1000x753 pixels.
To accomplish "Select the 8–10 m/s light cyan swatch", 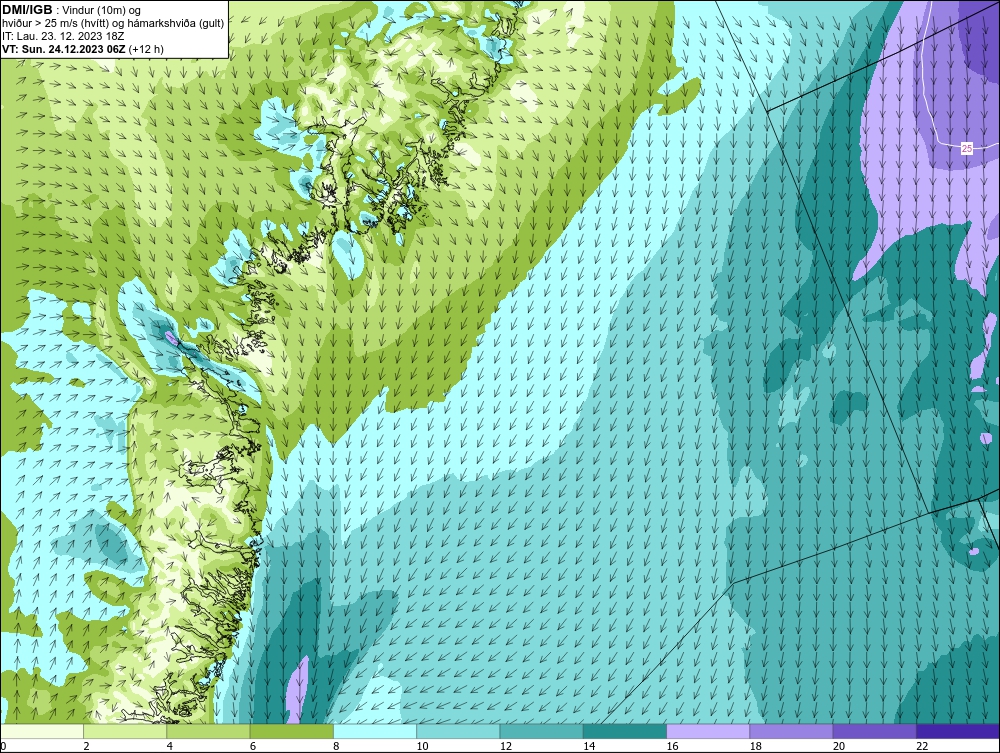I will 375,731.
